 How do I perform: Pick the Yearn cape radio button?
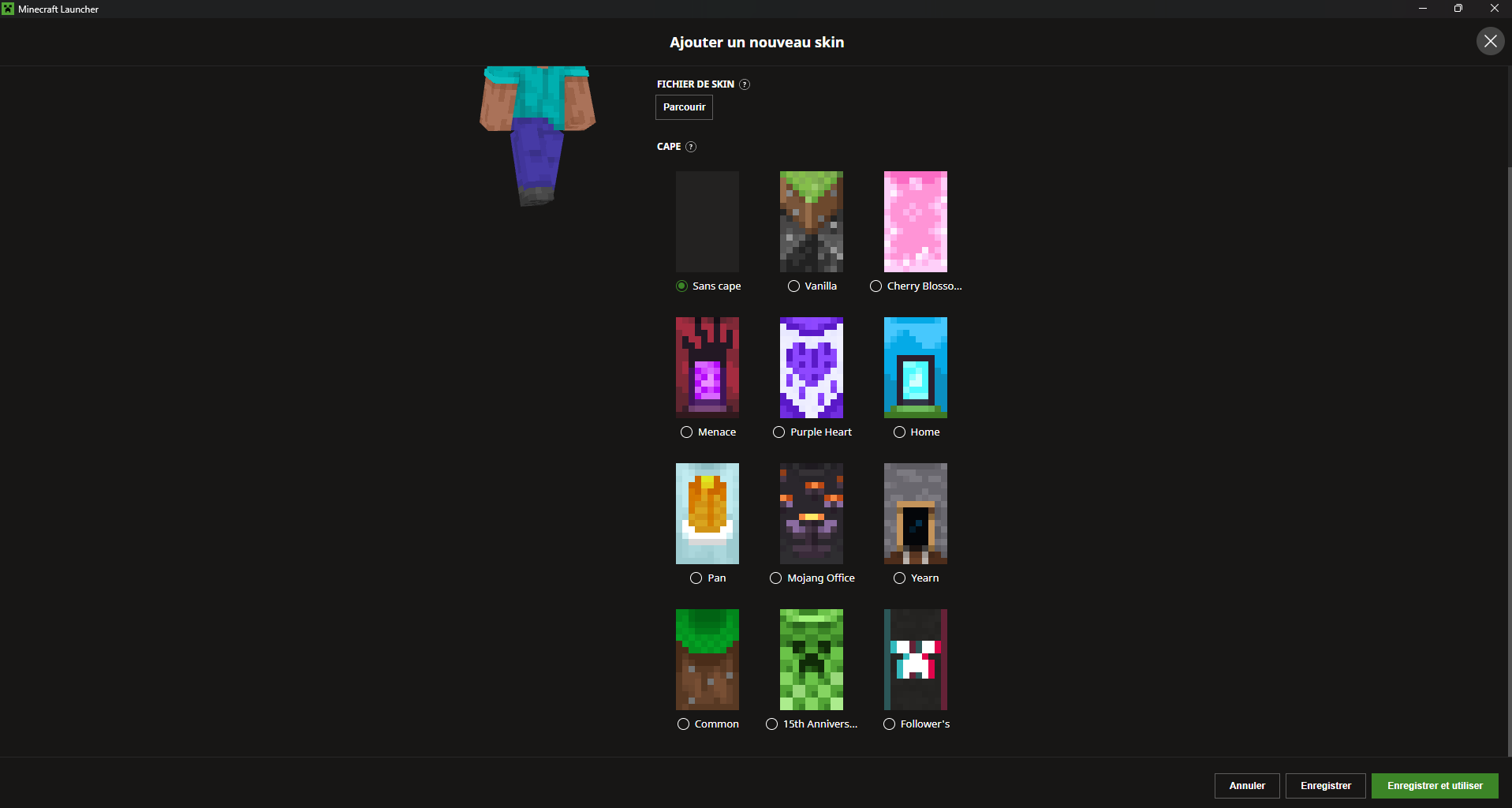tap(899, 578)
